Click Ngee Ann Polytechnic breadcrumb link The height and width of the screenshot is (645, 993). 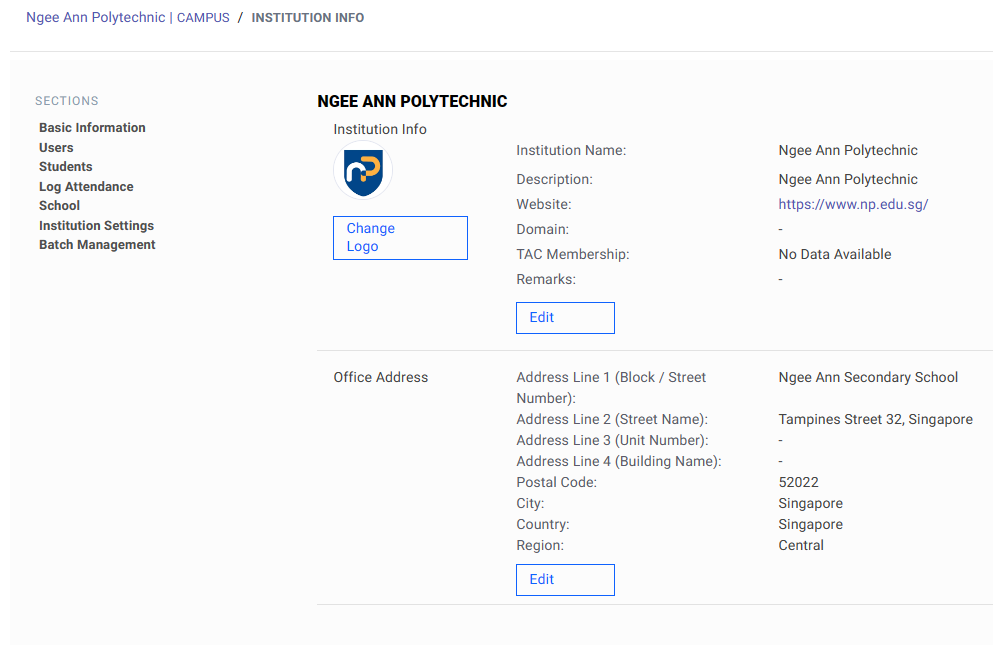[95, 18]
